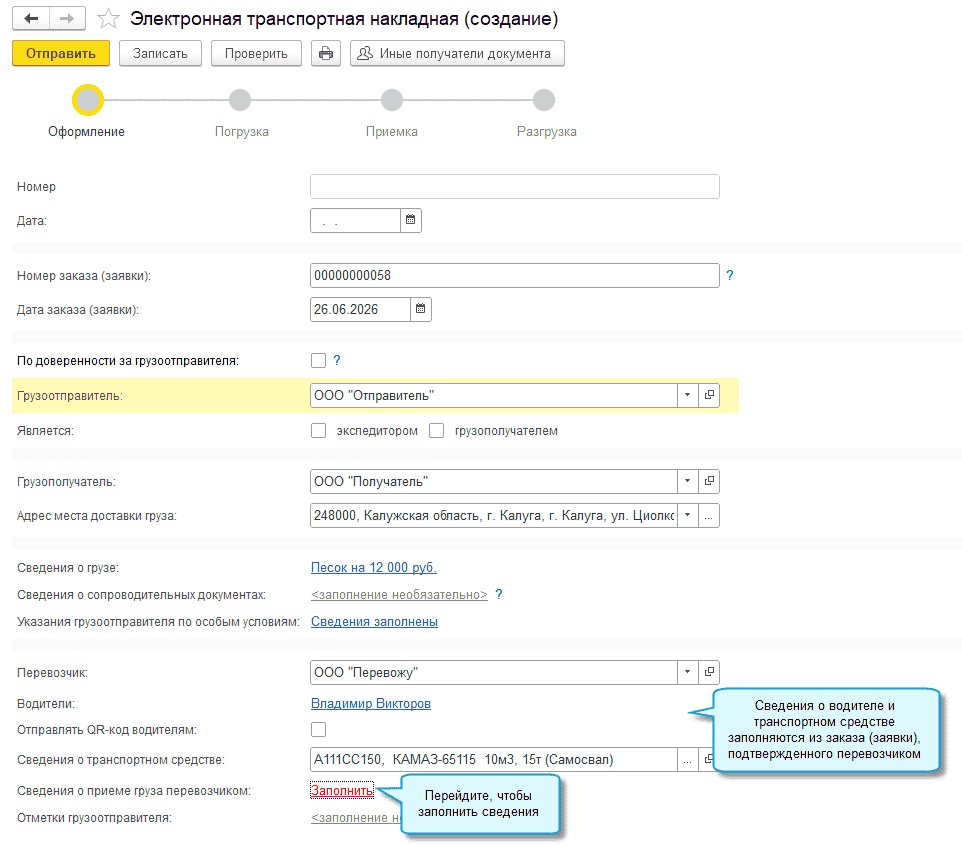Expand the Грузополучатель dropdown list
Screen dimensions: 962x845
point(687,481)
